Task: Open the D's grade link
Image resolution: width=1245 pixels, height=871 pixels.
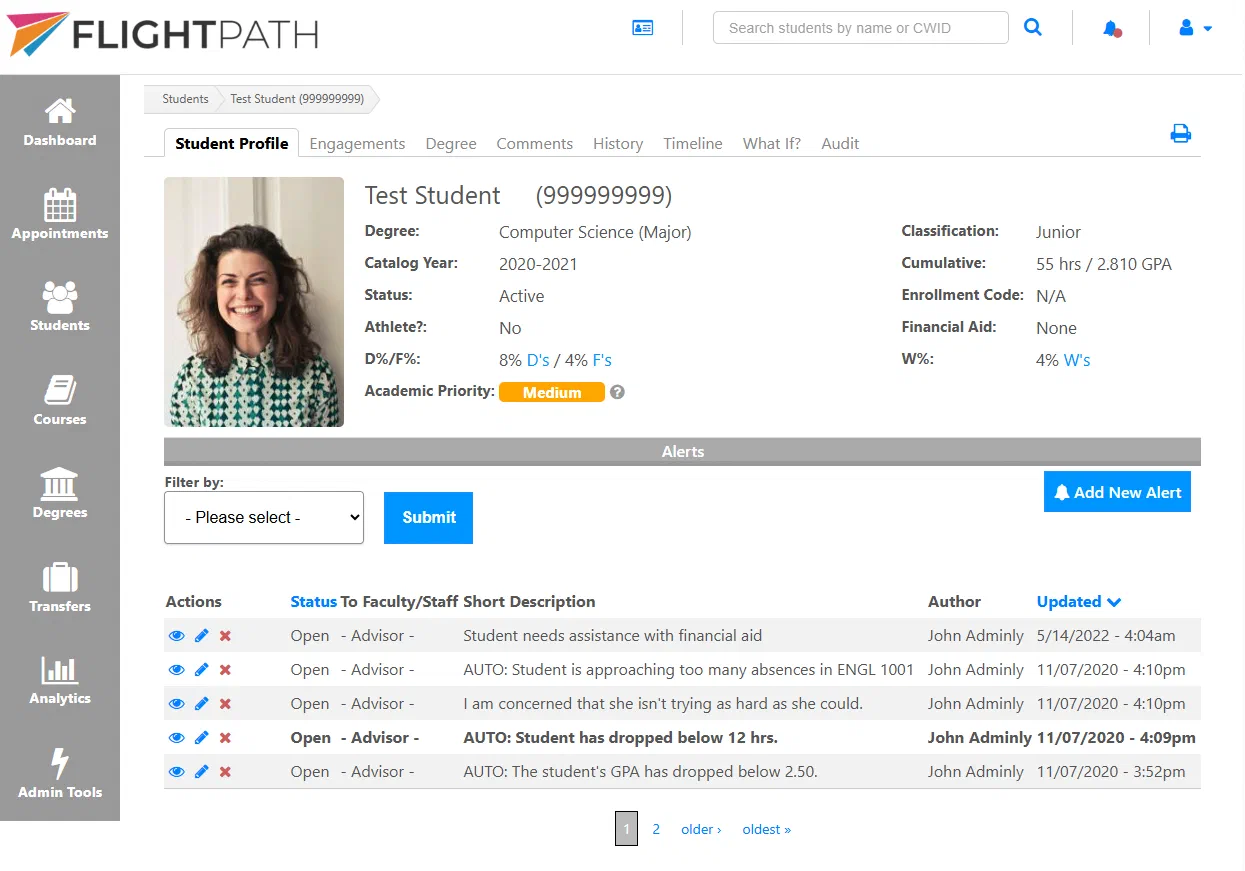Action: coord(538,360)
